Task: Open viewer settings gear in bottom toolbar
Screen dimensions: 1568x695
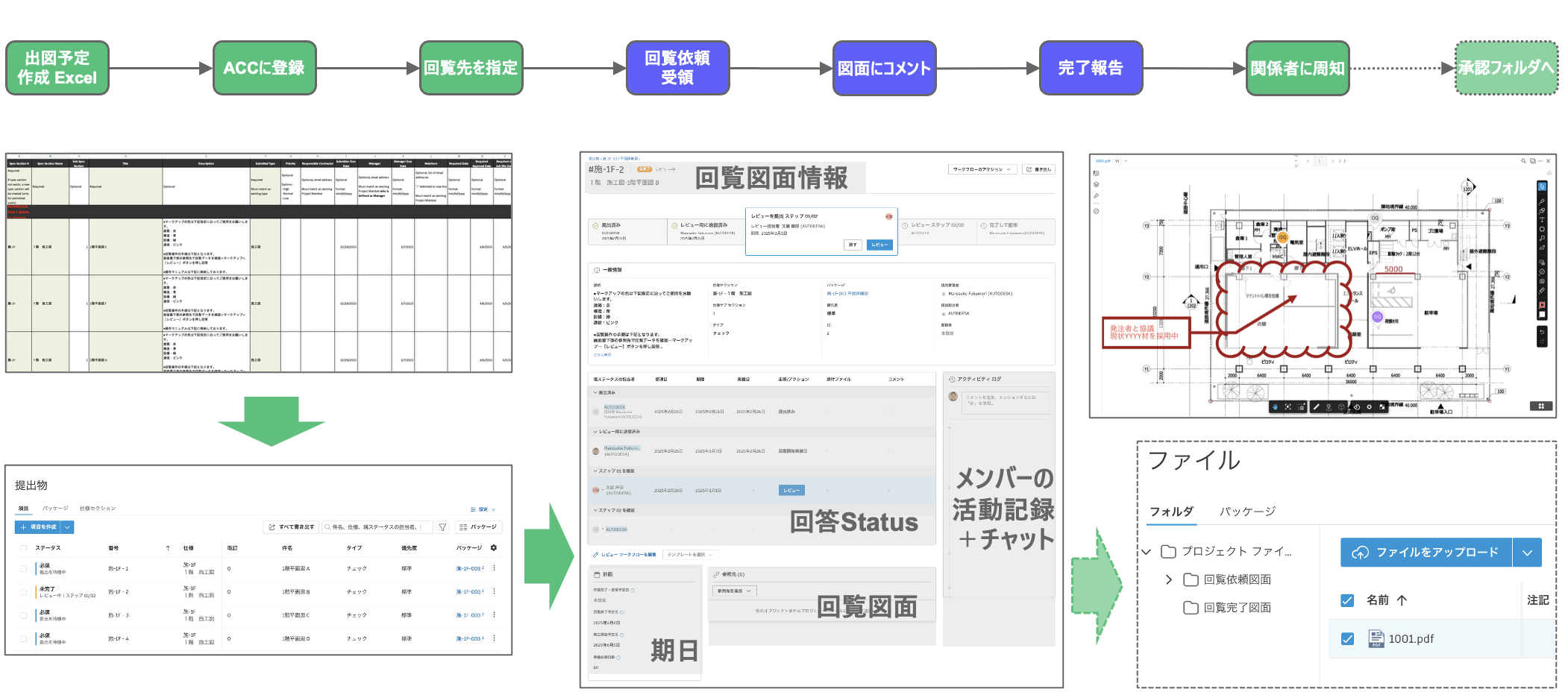Action: (x=1369, y=407)
